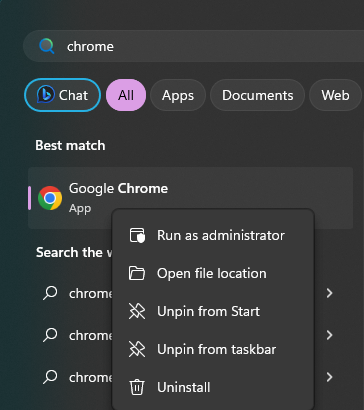Click the Google Chrome app icon
The height and width of the screenshot is (410, 364).
pos(50,198)
